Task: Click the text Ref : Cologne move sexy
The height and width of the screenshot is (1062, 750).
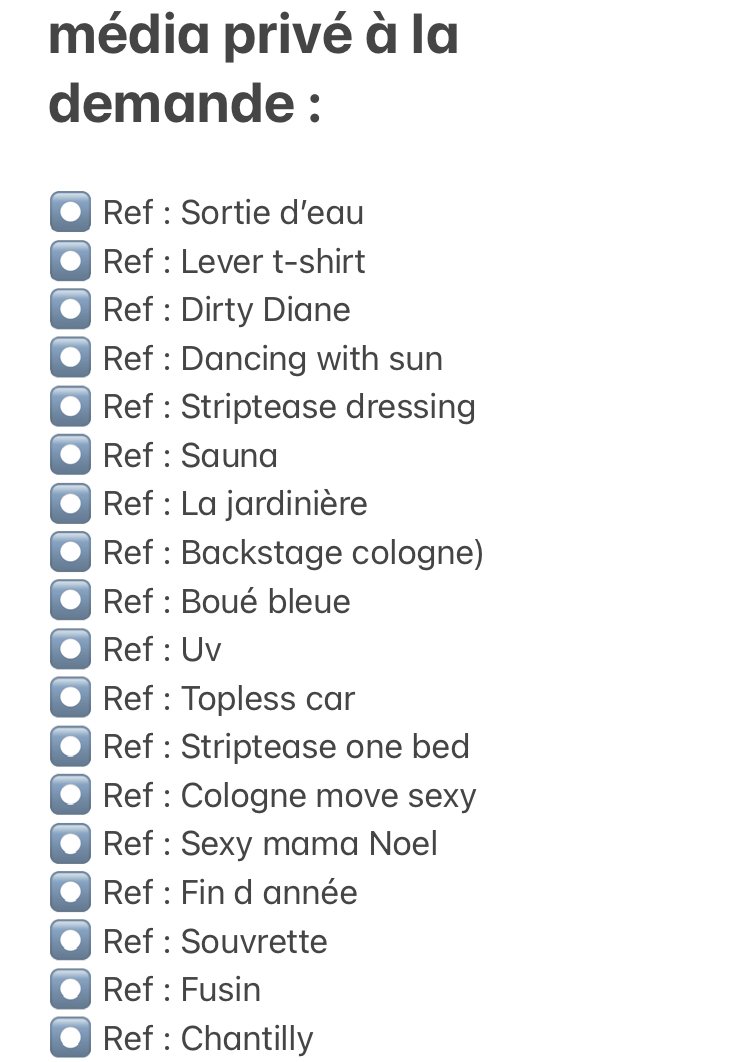Action: point(289,796)
